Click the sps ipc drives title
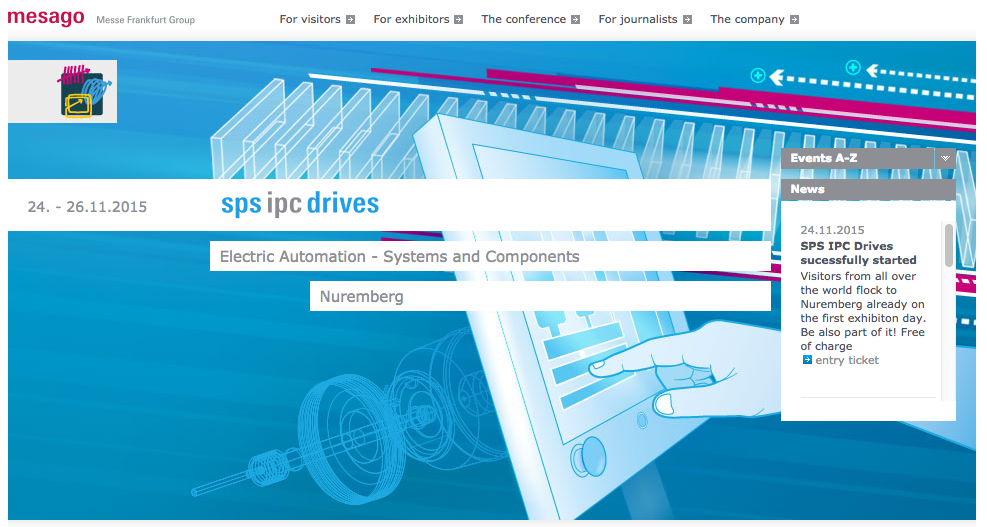 300,204
